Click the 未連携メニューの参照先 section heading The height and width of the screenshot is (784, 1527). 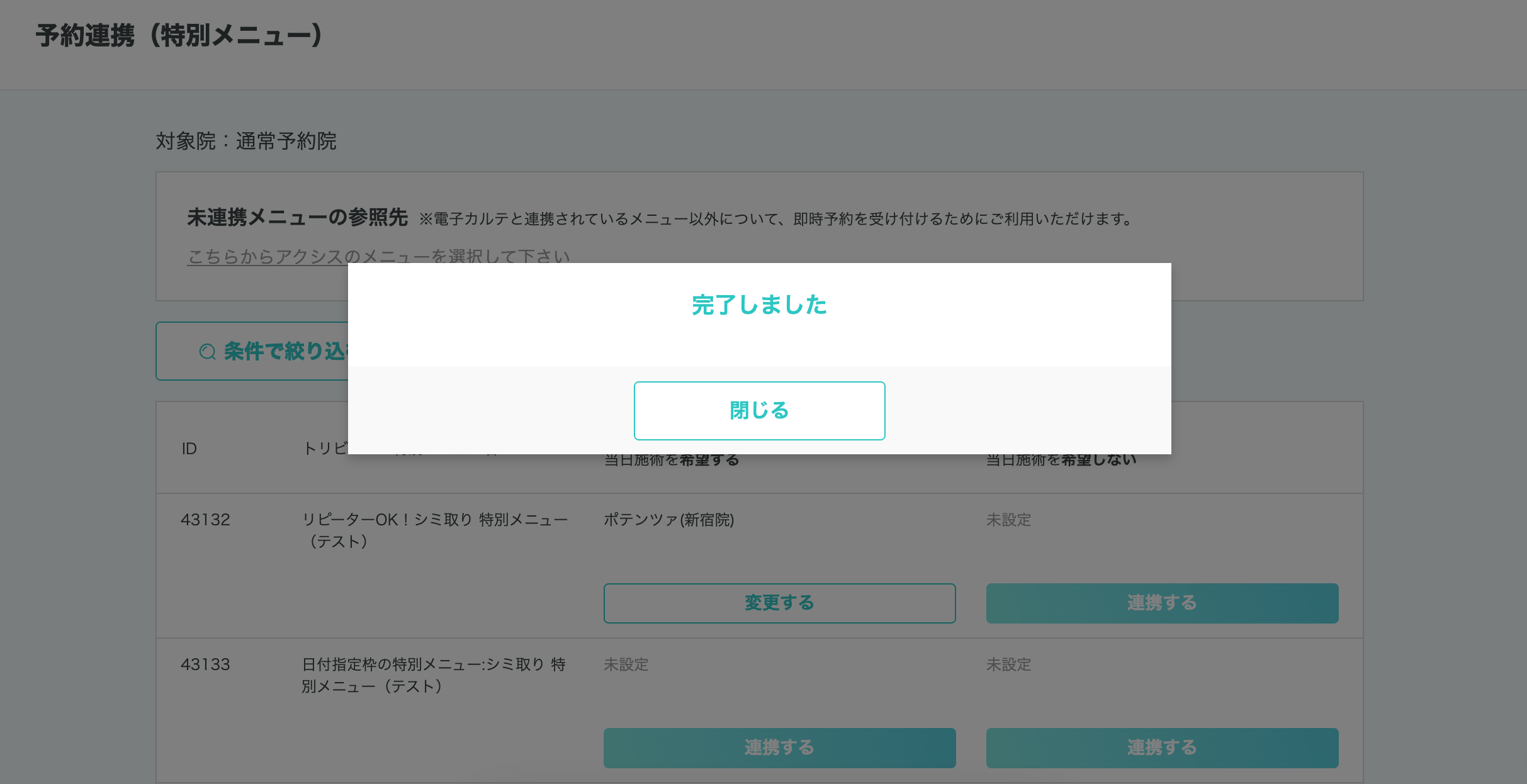(297, 218)
